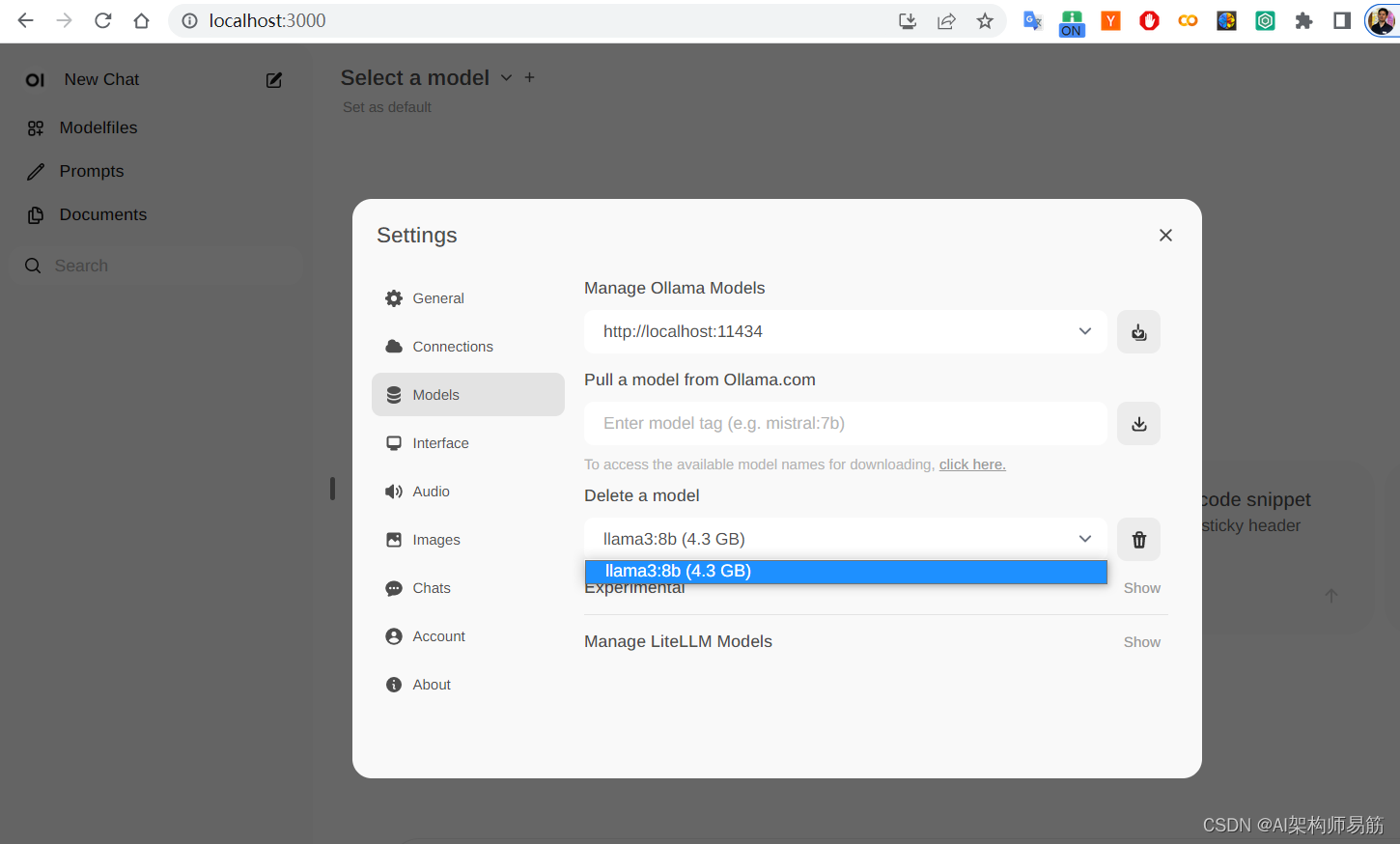Click the sidebar Search field
This screenshot has height=844, width=1400.
(x=156, y=266)
